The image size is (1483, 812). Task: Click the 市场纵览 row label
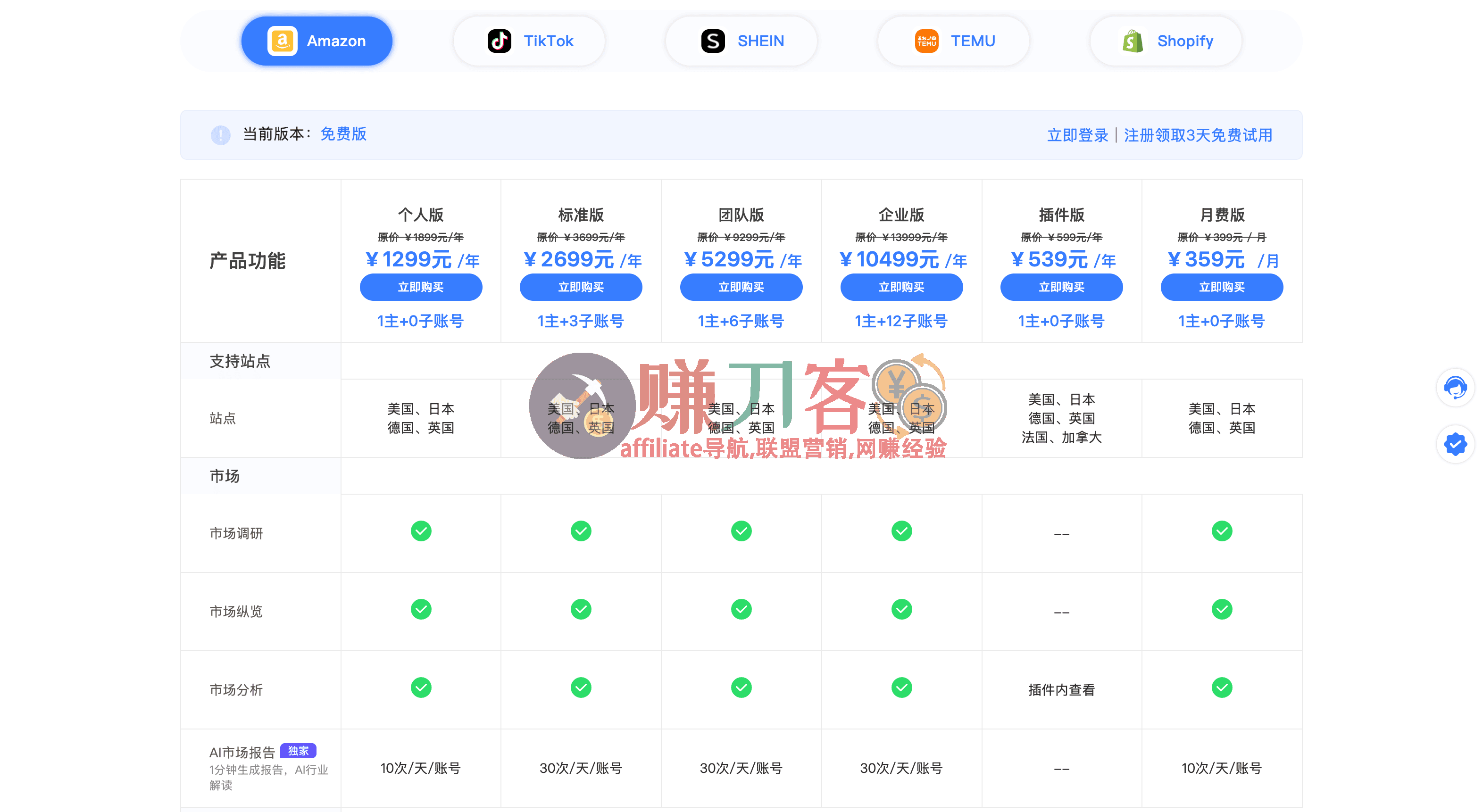pos(236,612)
